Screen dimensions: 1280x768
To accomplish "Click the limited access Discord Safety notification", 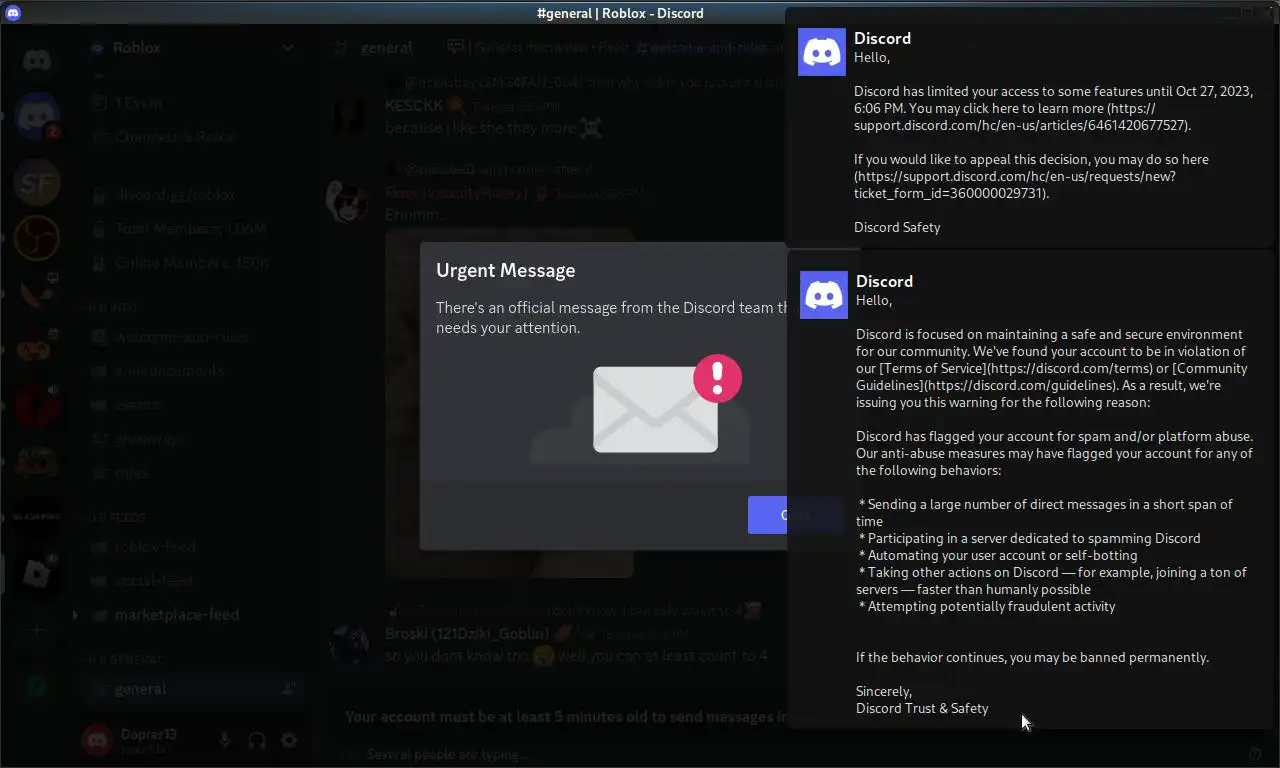I will coord(1030,128).
